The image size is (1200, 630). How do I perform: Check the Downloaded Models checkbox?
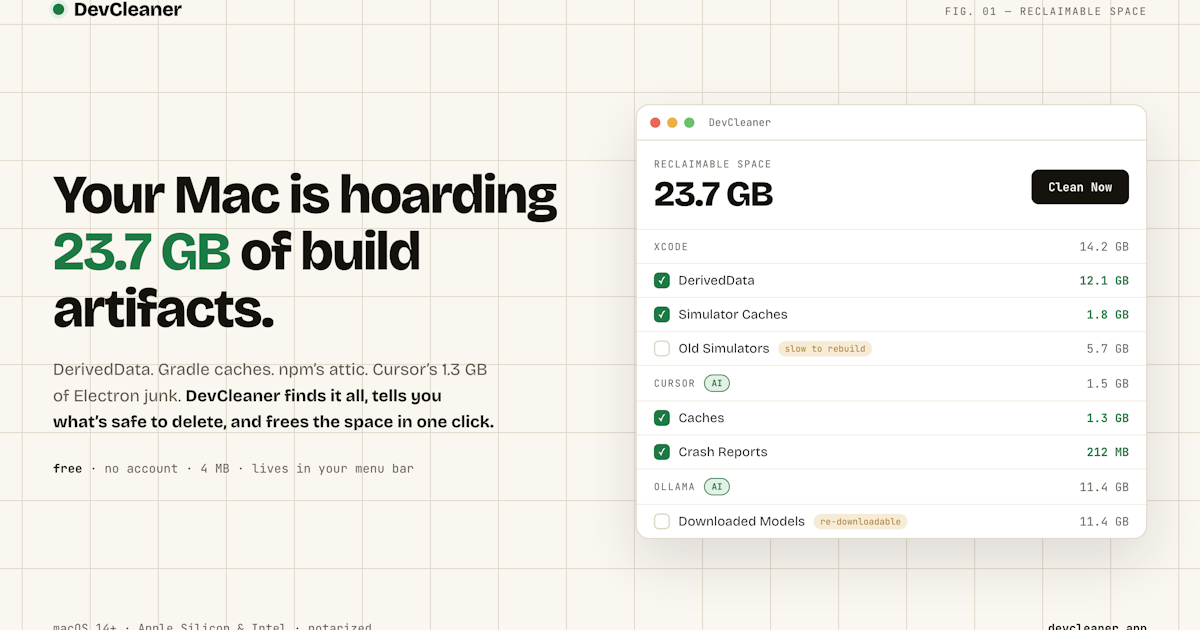662,521
